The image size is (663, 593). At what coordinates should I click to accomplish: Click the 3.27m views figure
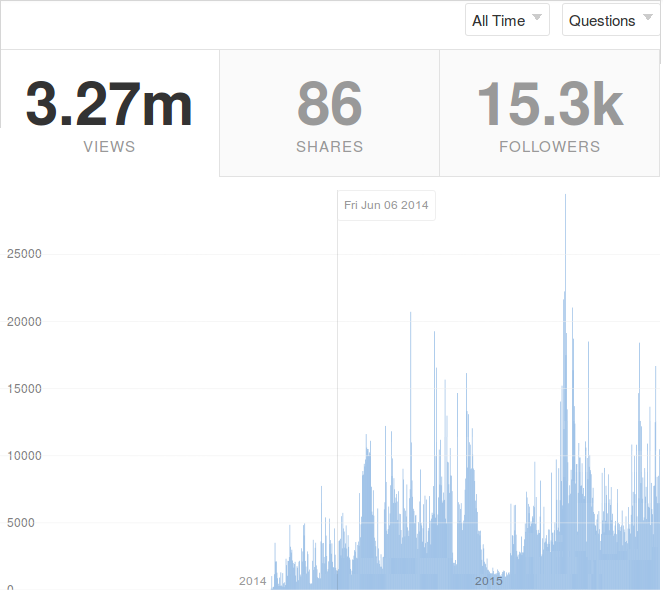[x=110, y=105]
